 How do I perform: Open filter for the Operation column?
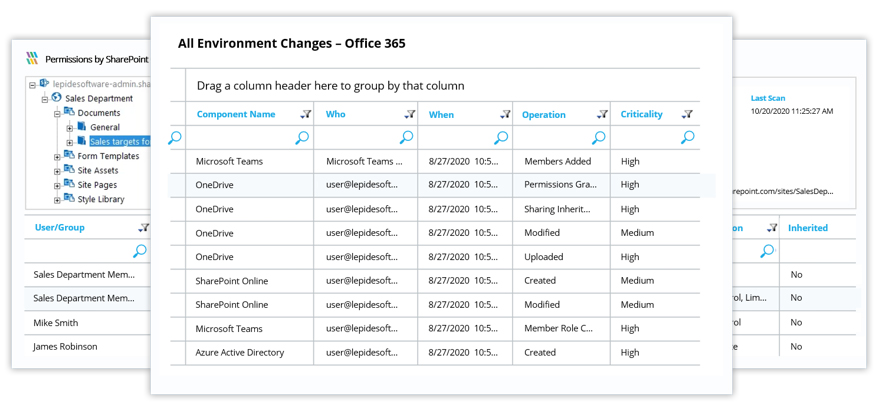pos(601,115)
